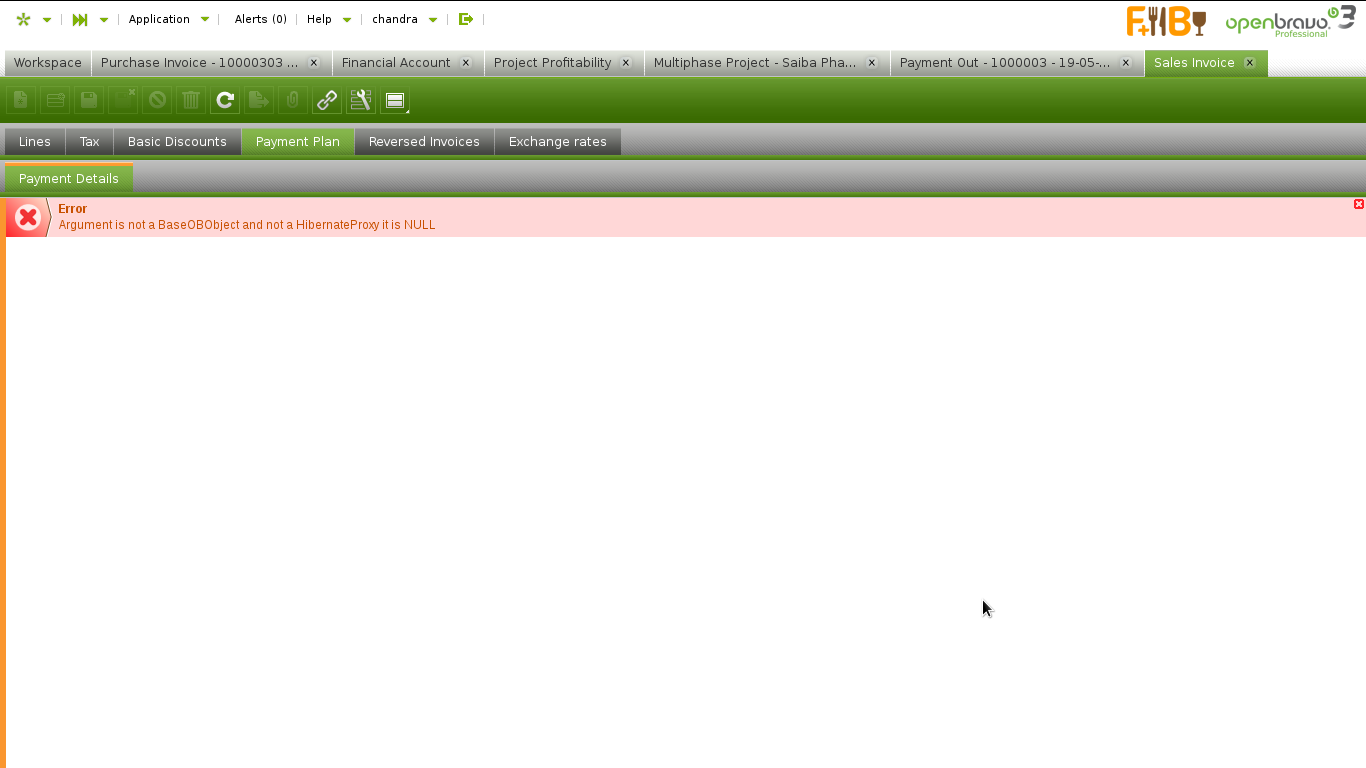This screenshot has height=768, width=1366.
Task: Open the asterisk Create New menu icon
Action: pyautogui.click(x=24, y=19)
